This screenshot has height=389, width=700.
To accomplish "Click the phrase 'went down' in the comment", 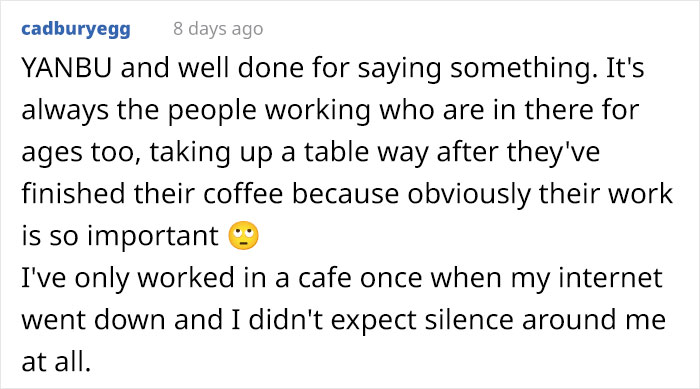I will click(x=94, y=321).
